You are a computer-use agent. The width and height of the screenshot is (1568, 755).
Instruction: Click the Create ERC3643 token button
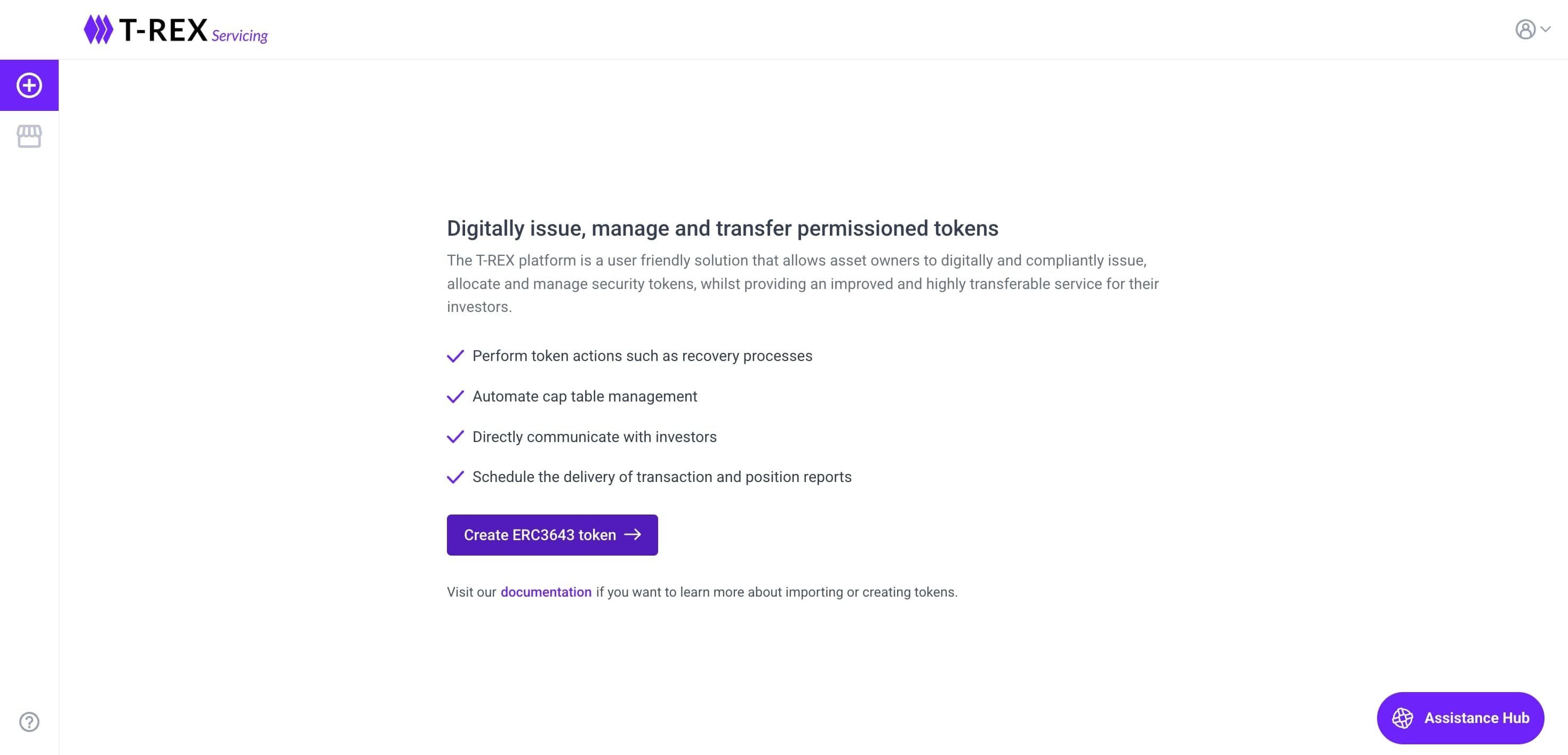[x=552, y=535]
